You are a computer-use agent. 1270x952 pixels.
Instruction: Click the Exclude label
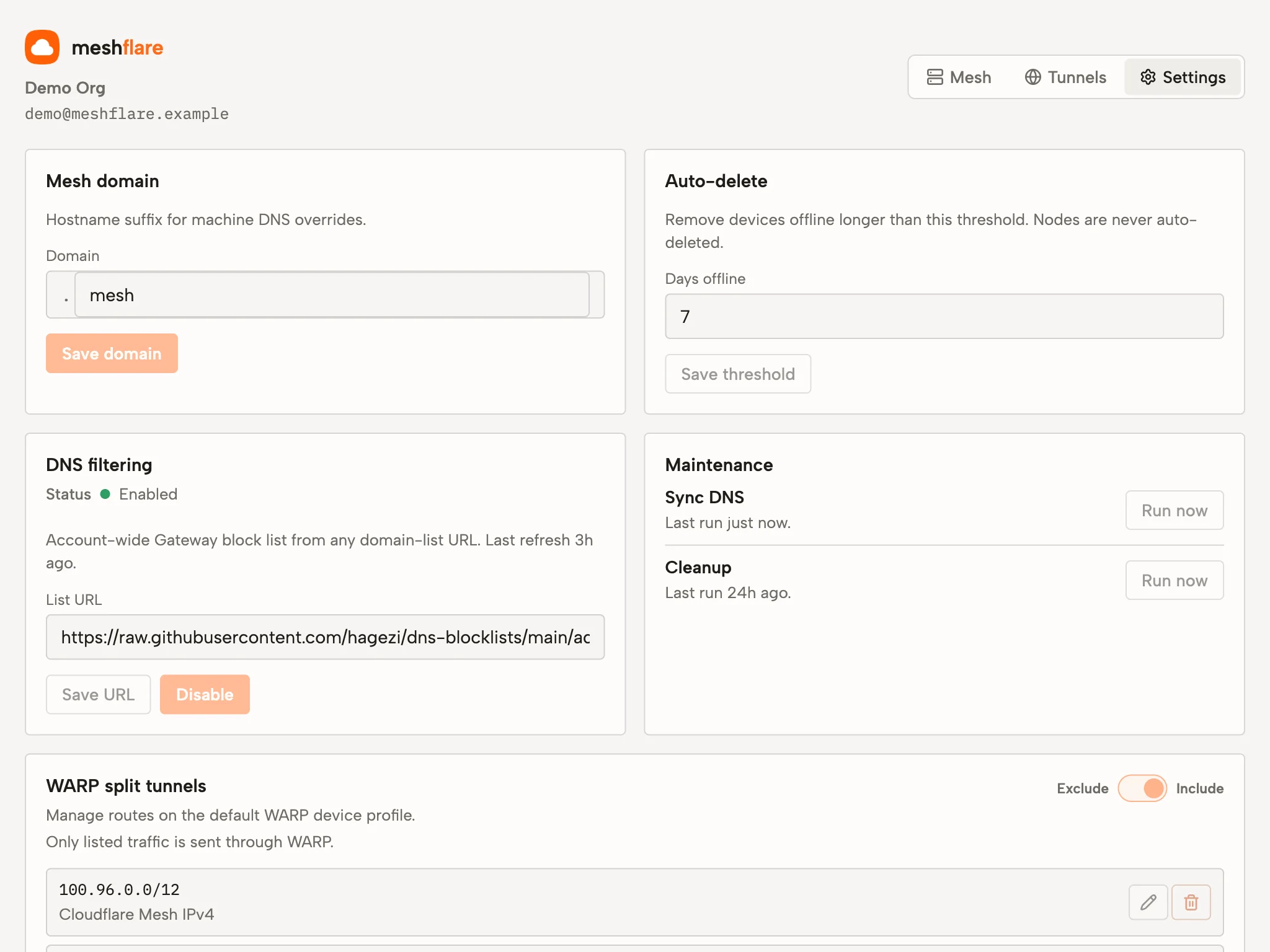[1082, 788]
